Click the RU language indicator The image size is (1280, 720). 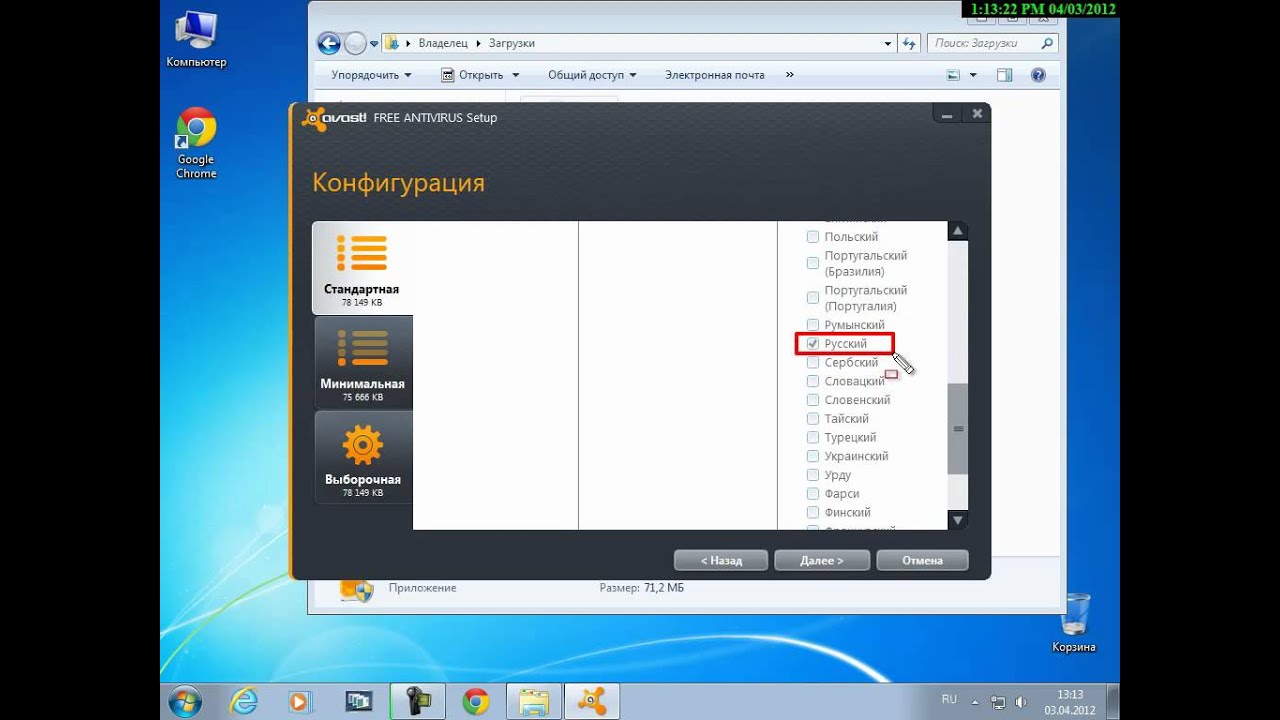coord(949,699)
